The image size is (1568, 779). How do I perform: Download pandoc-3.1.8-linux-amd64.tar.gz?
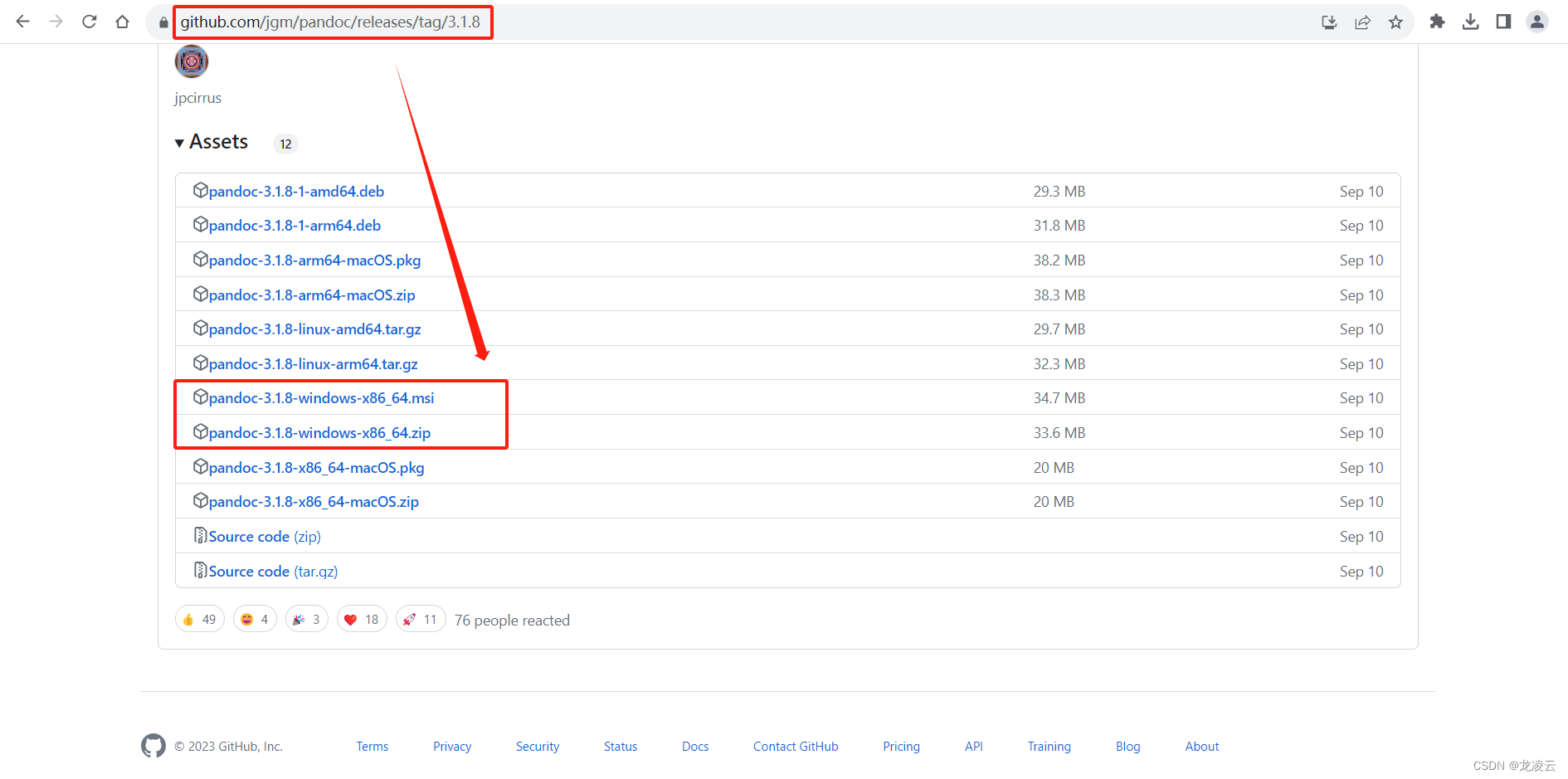click(315, 329)
